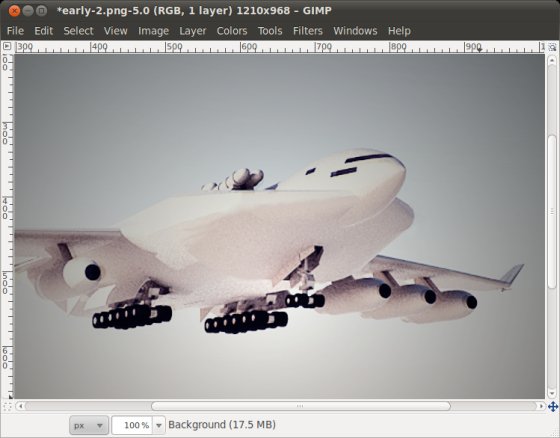Open the Windows menu
The image size is (560, 438).
pyautogui.click(x=355, y=31)
